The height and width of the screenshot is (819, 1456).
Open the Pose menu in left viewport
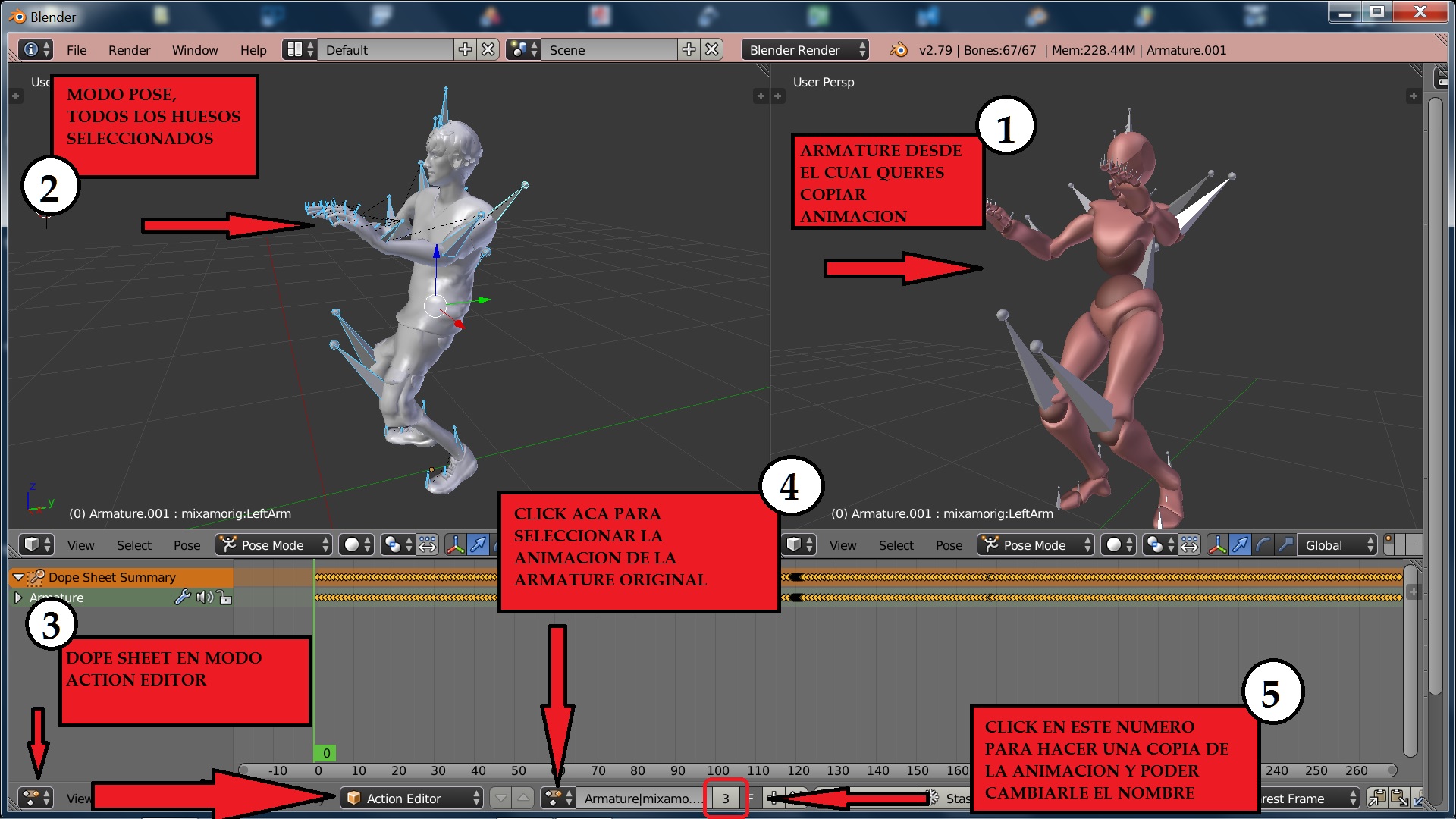click(x=187, y=544)
